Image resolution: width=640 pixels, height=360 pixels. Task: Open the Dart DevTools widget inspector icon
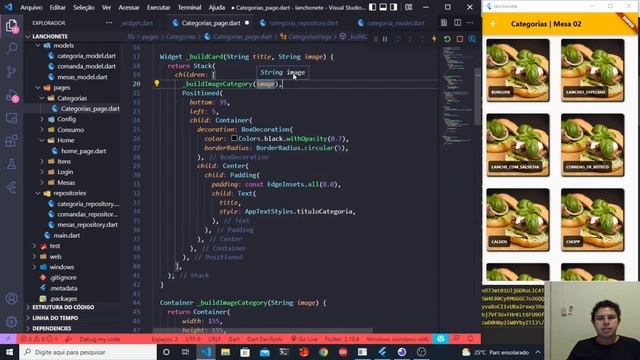point(472,39)
